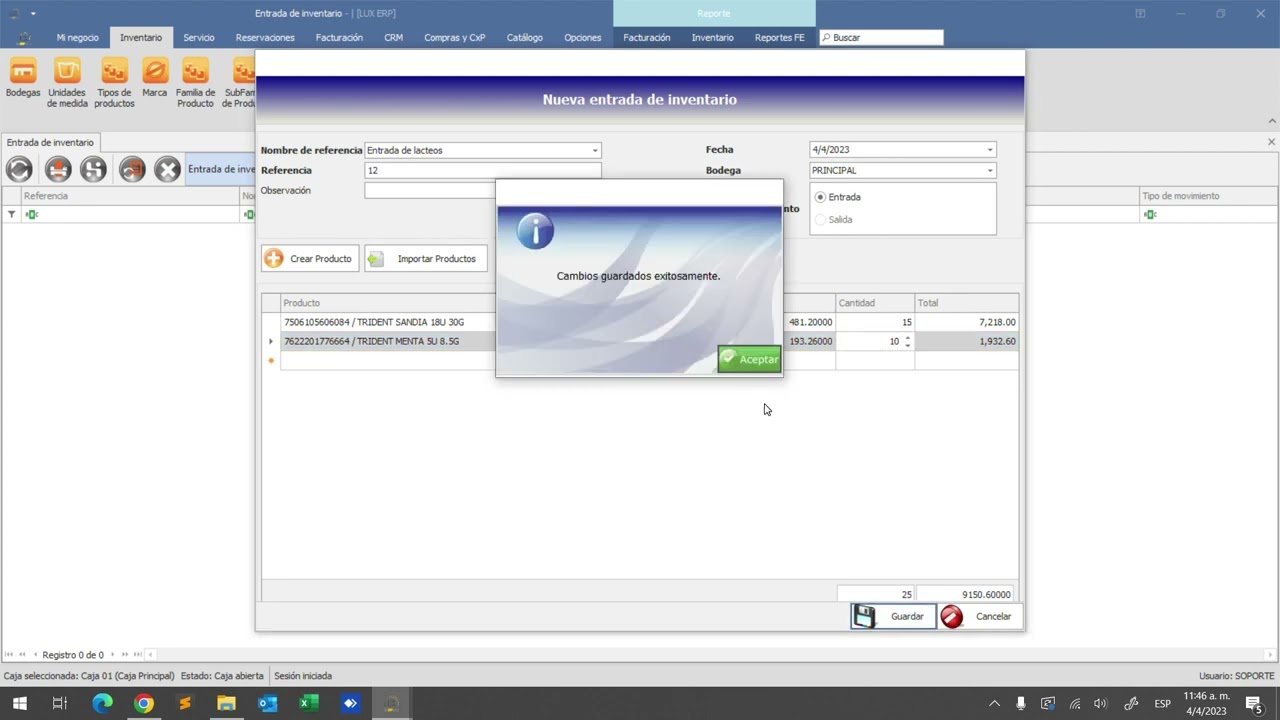Screen dimensions: 1280x720
Task: Open Familia de Producto icon
Action: tap(195, 83)
